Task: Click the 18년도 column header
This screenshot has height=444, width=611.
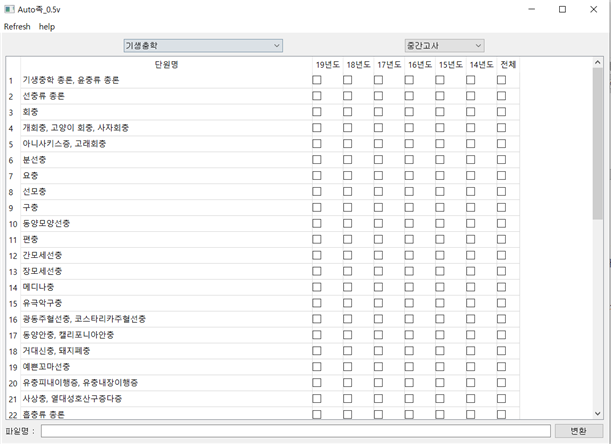Action: (x=358, y=65)
